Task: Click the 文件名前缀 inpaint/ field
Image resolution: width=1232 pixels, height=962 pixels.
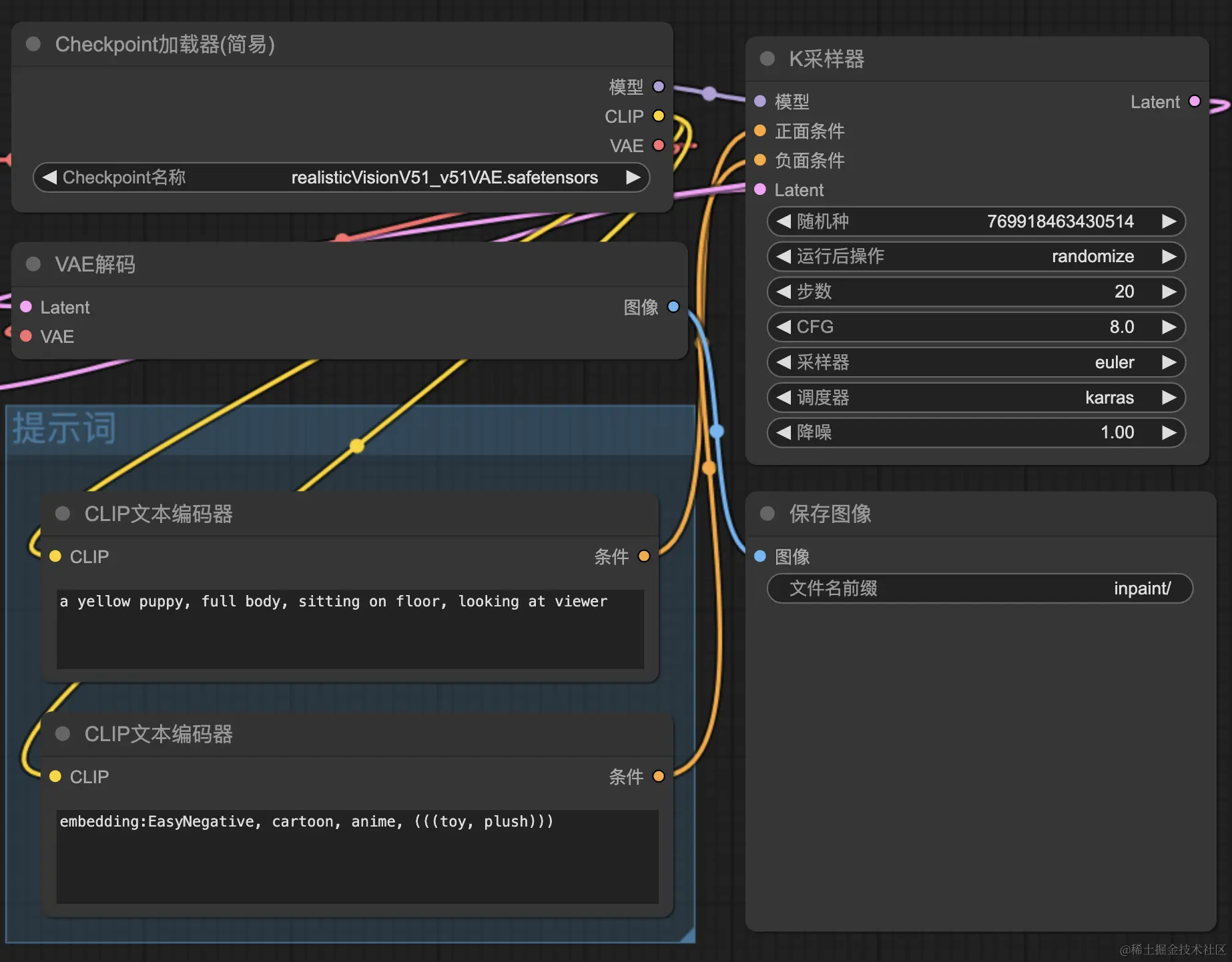Action: [980, 588]
